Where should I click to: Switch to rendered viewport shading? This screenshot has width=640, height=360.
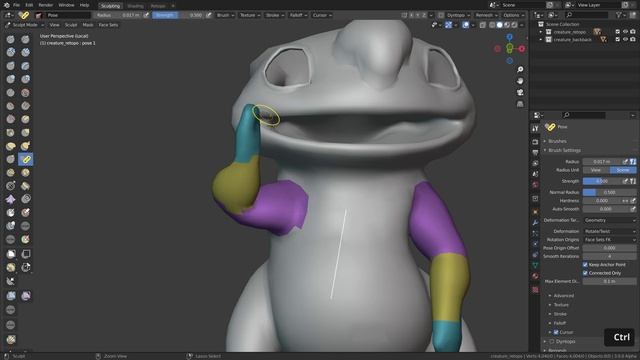(514, 25)
